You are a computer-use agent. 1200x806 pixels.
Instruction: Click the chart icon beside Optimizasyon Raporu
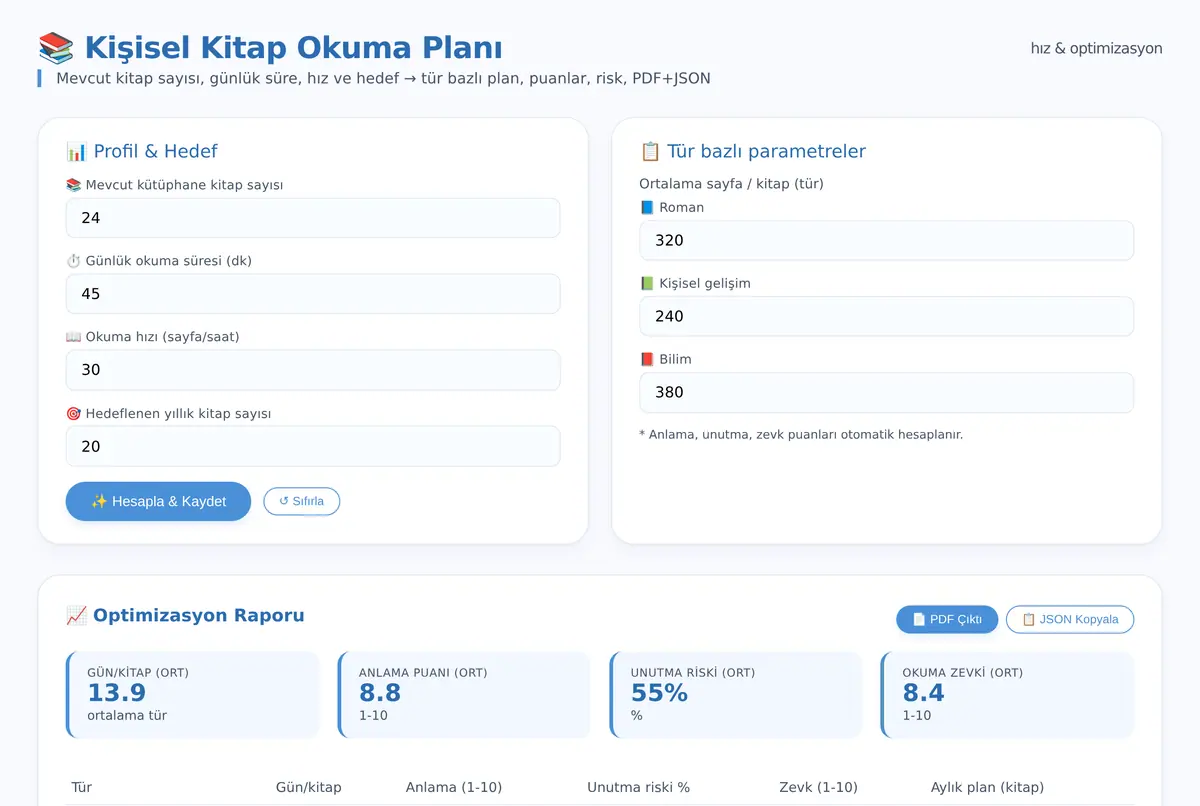(x=76, y=615)
